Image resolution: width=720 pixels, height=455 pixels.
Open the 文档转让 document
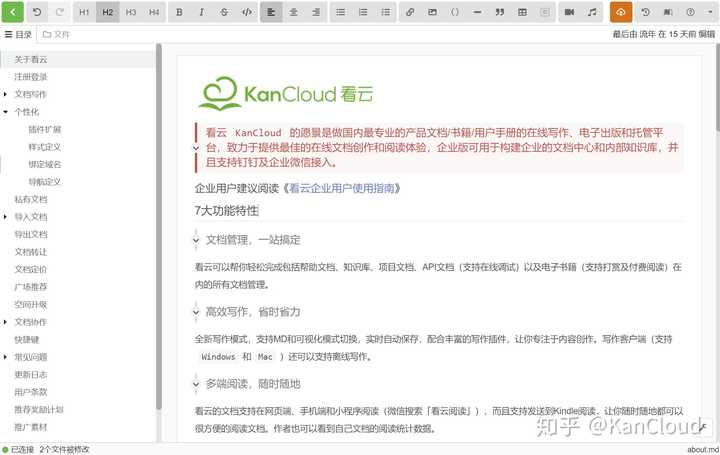pyautogui.click(x=30, y=252)
